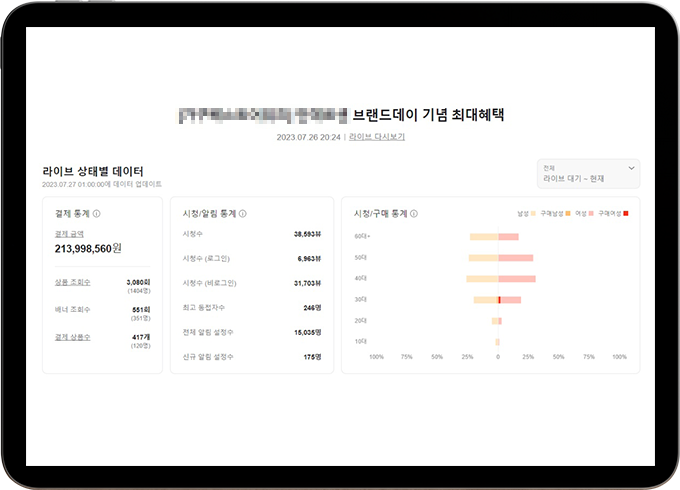Toggle the 여성 legend swatch

point(592,214)
